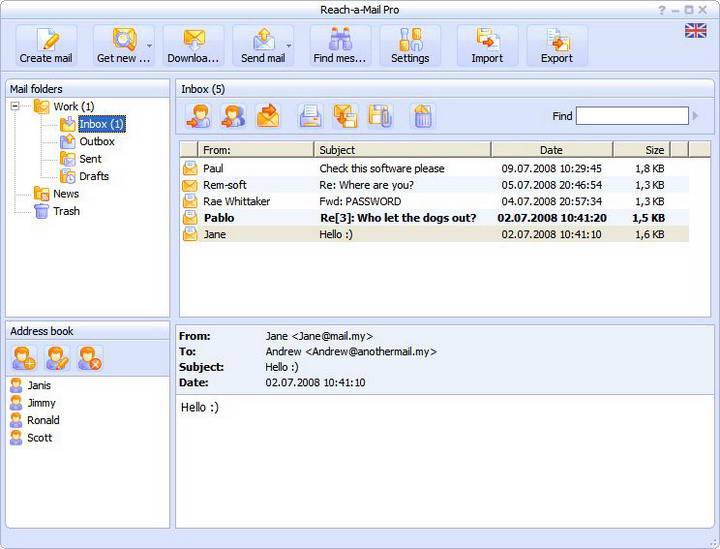Select the unread message from Pablo
720x549 pixels.
click(434, 218)
